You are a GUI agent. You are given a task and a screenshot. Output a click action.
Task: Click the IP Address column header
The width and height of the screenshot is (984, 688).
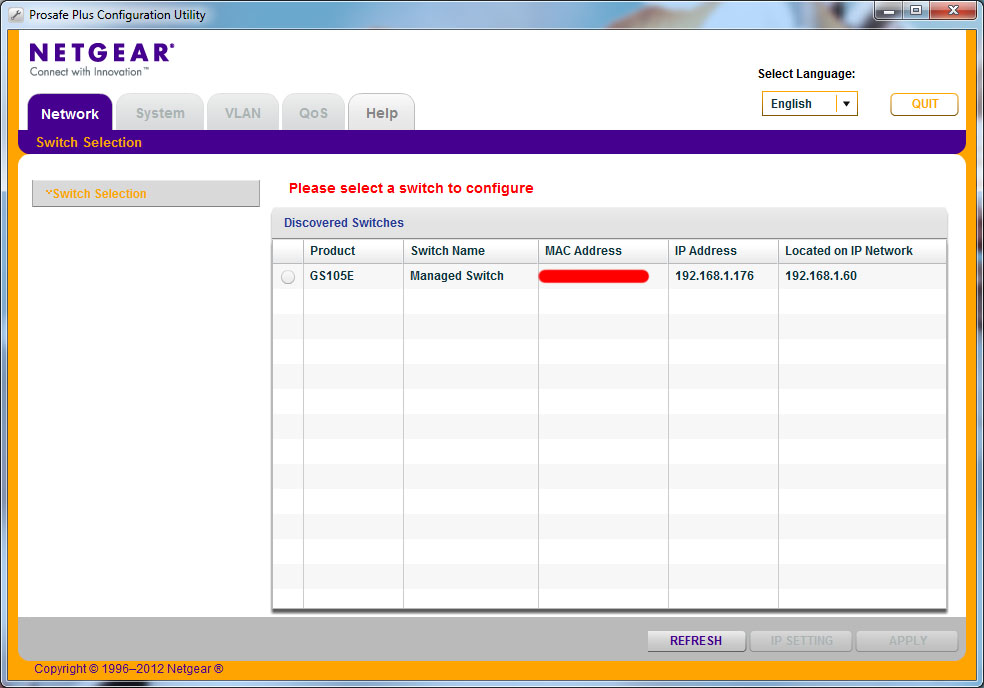723,251
